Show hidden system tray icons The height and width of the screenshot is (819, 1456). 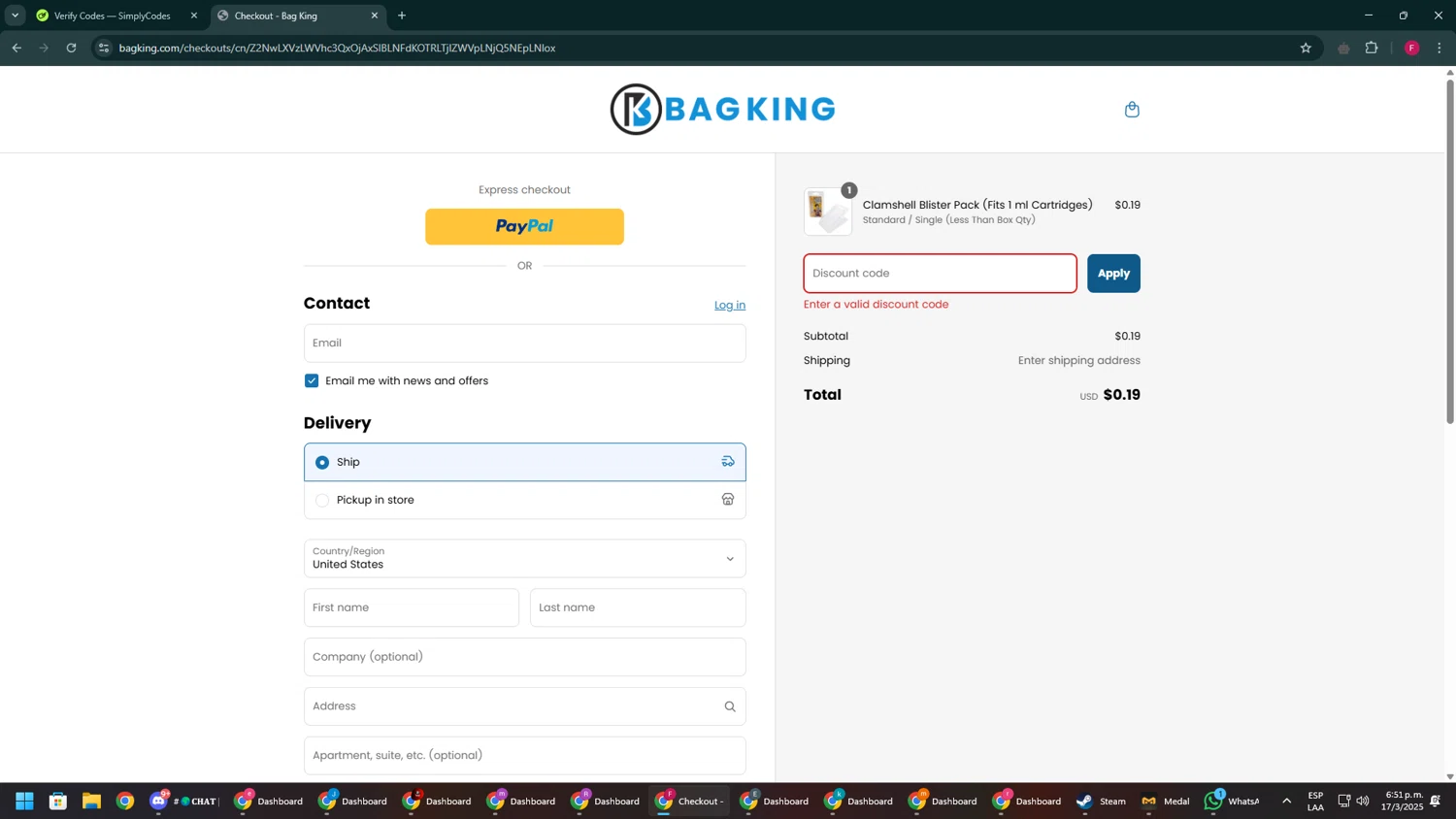tap(1286, 802)
